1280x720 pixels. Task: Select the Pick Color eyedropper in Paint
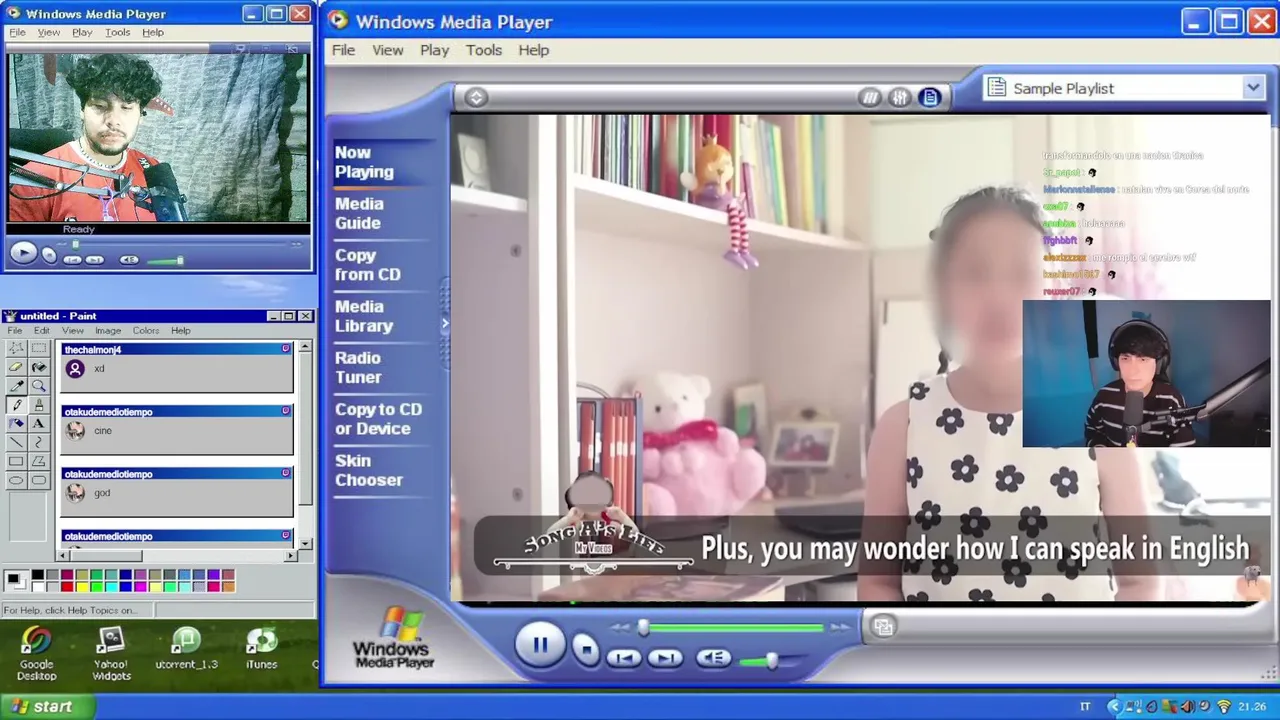click(x=16, y=386)
